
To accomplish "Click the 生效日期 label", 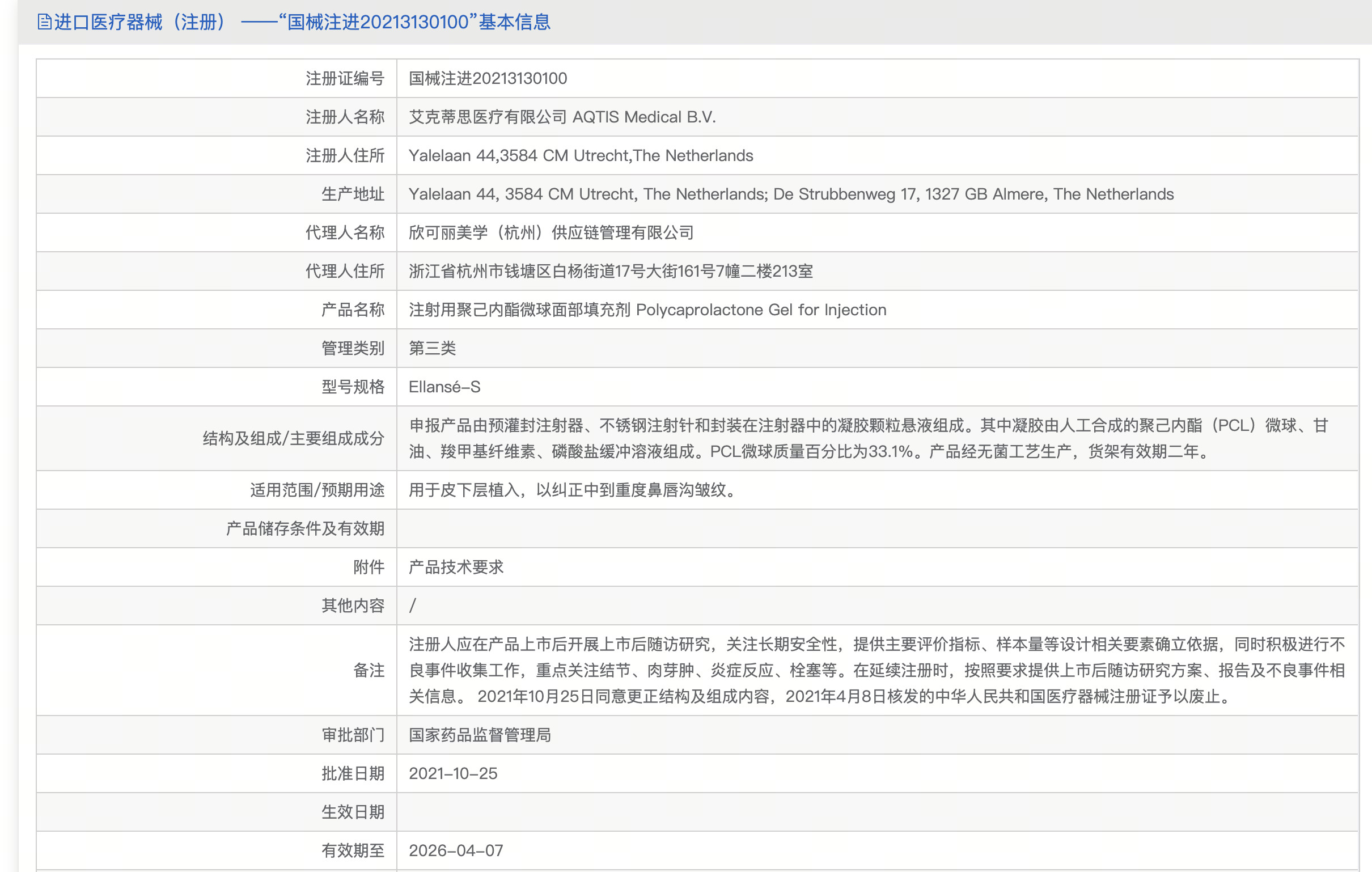I will point(353,812).
